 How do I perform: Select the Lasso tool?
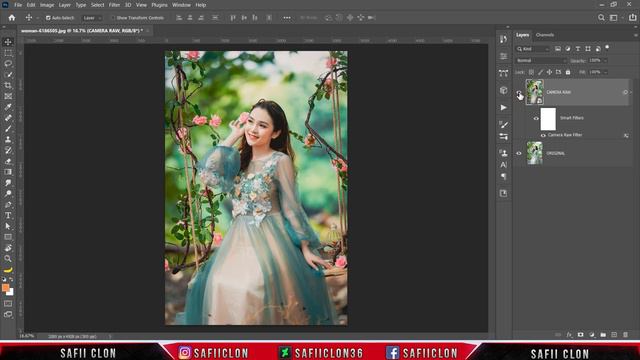[8, 64]
